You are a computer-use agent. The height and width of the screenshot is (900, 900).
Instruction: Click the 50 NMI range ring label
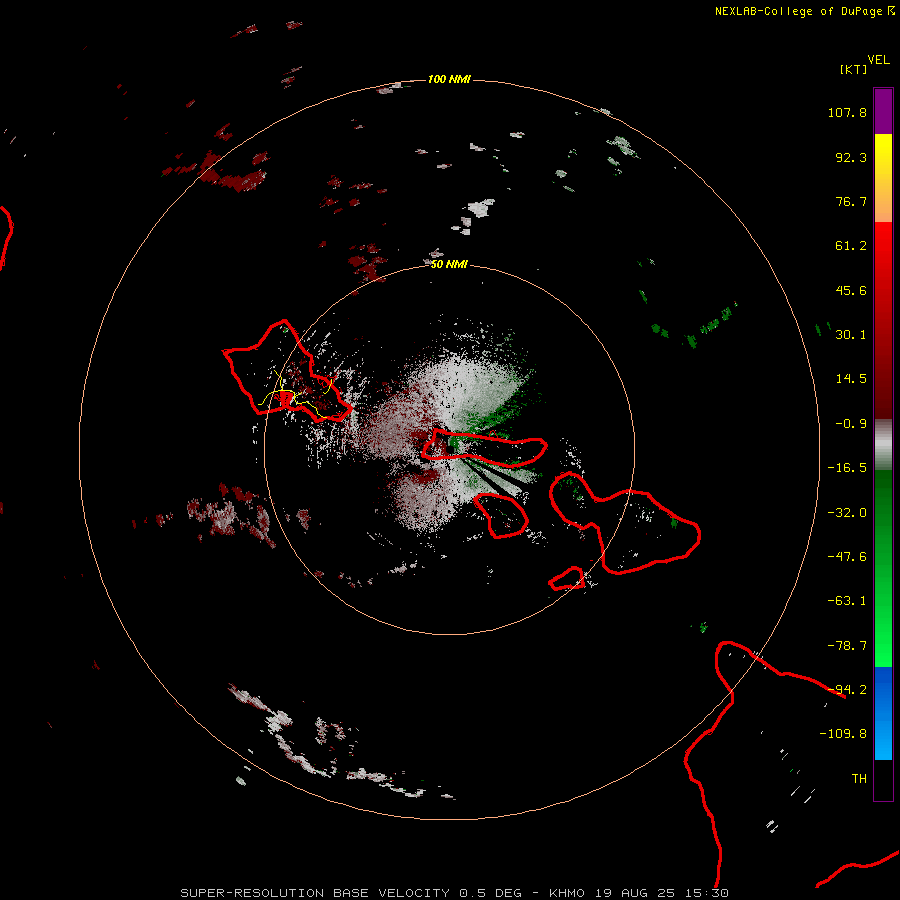[x=449, y=264]
